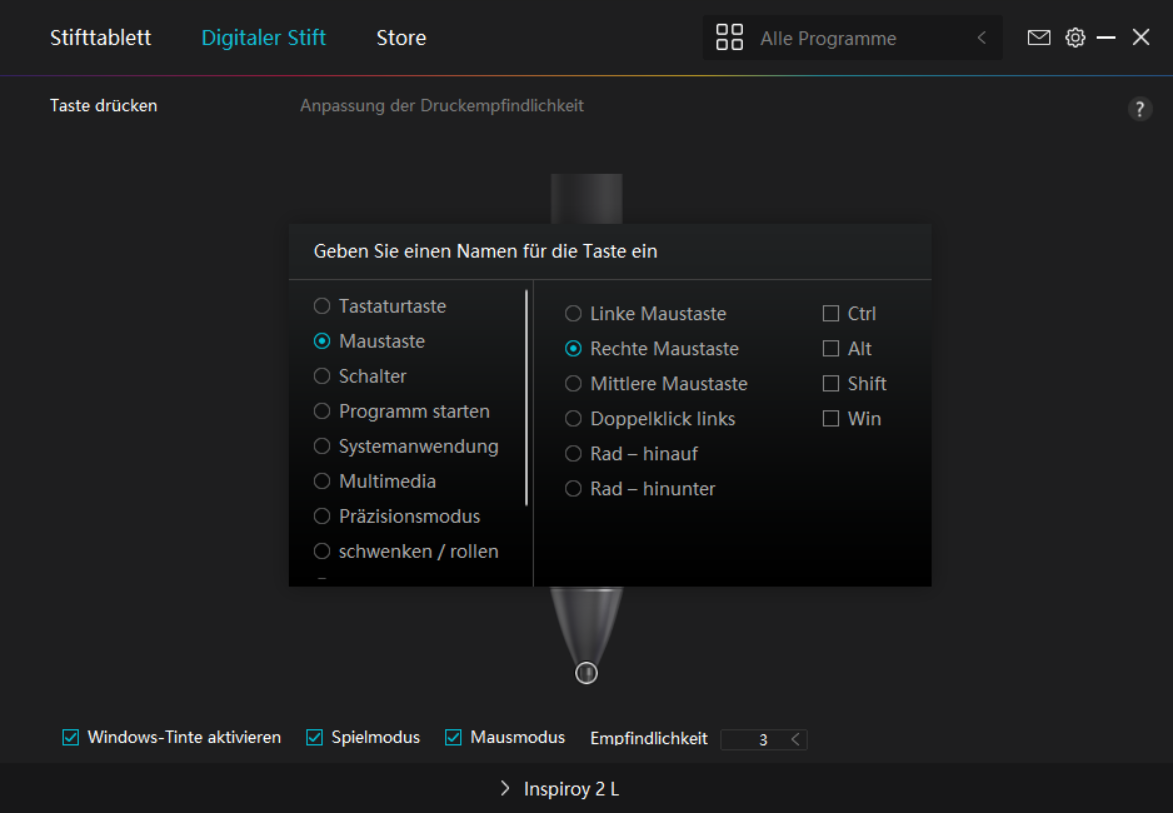The height and width of the screenshot is (813, 1173).
Task: Choose the Tastaturtaste radio option
Action: (322, 306)
